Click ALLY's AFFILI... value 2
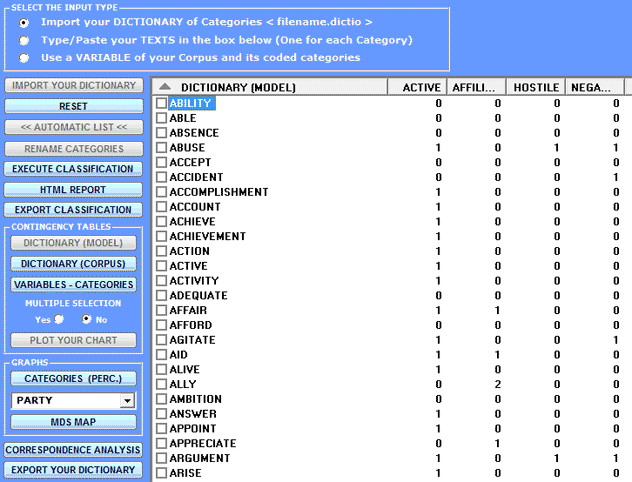 click(x=498, y=384)
